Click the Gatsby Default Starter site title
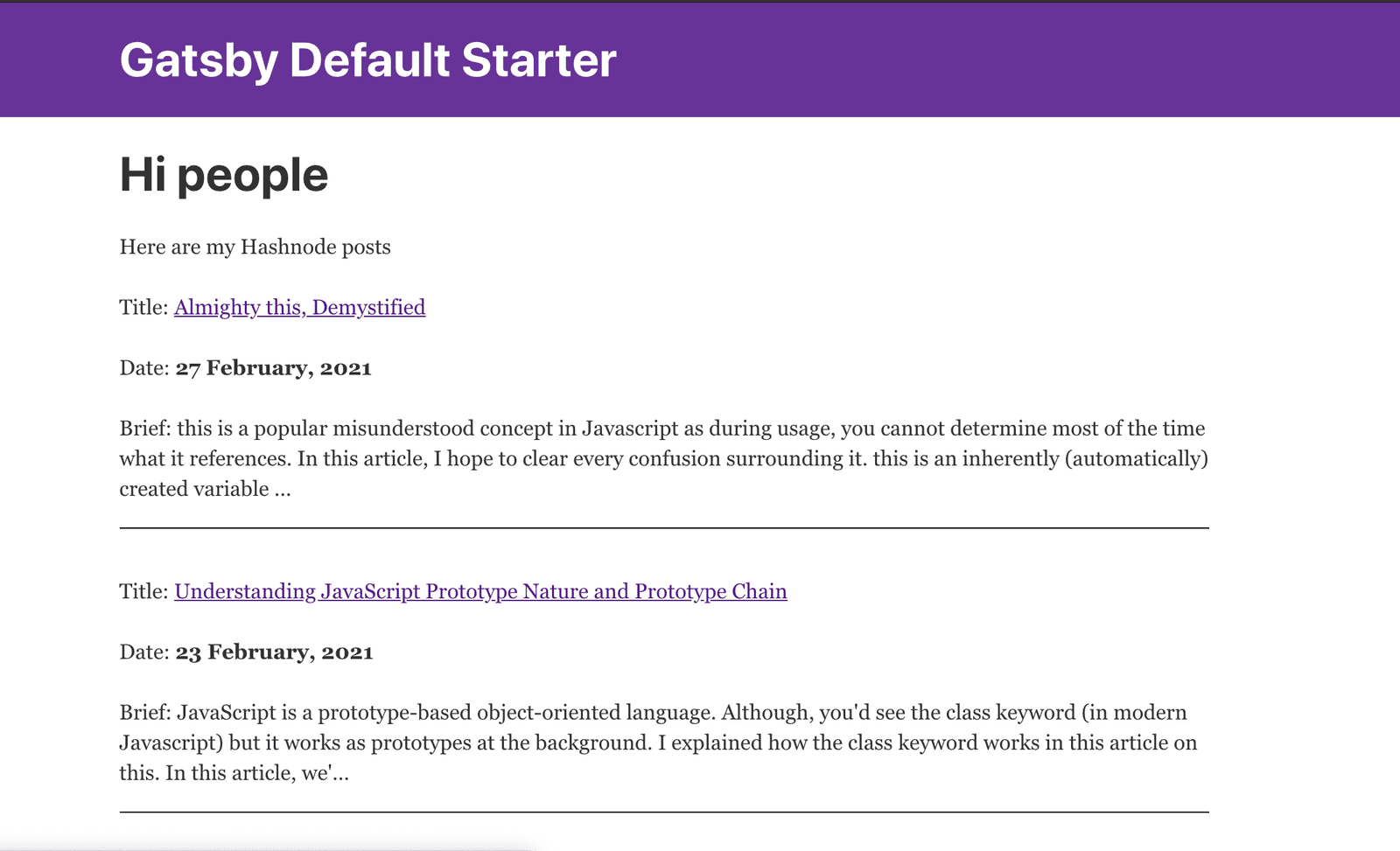Viewport: 1400px width, 851px height. pos(367,60)
